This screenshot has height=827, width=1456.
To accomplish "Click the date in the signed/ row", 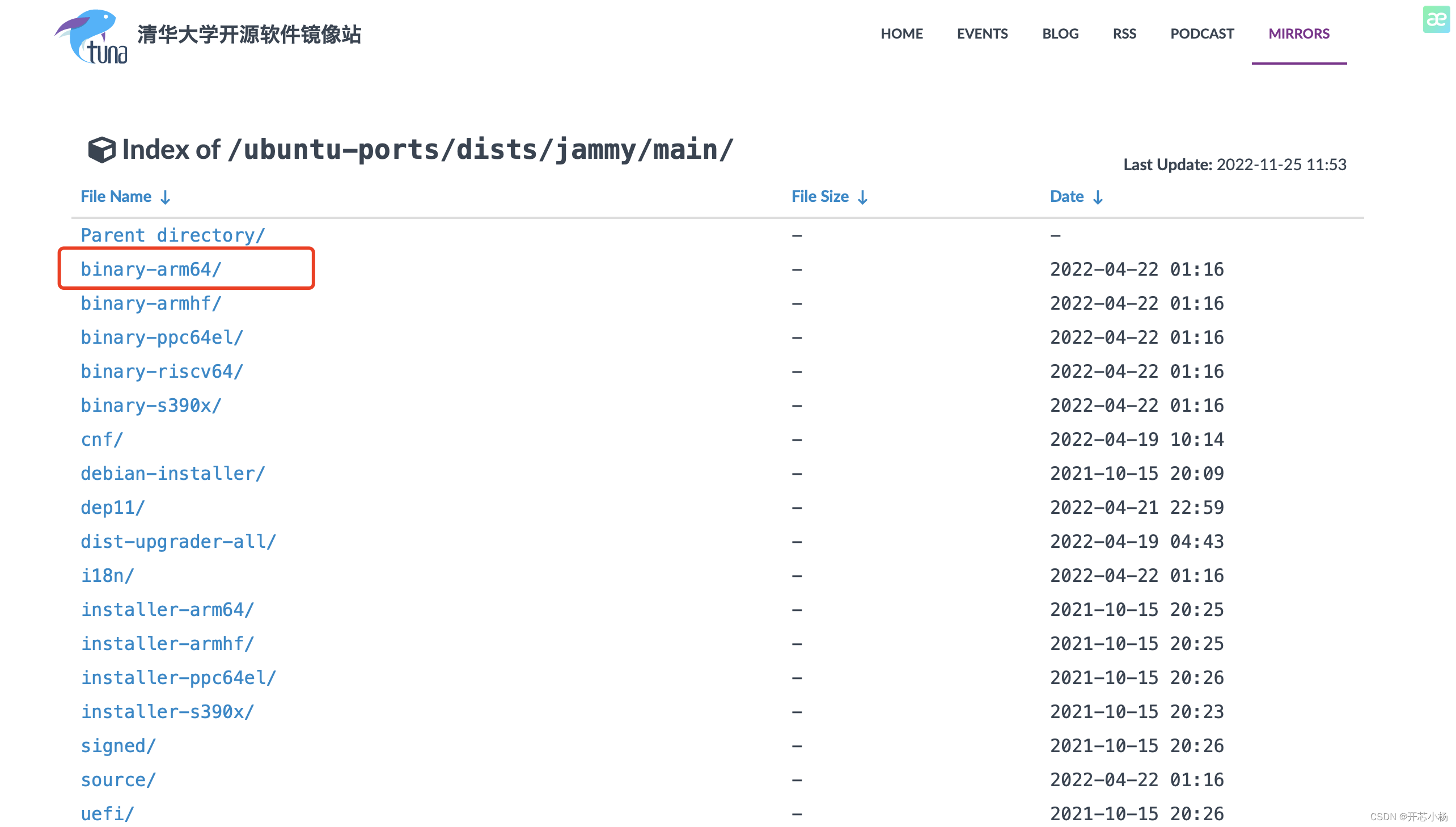I will [1137, 746].
